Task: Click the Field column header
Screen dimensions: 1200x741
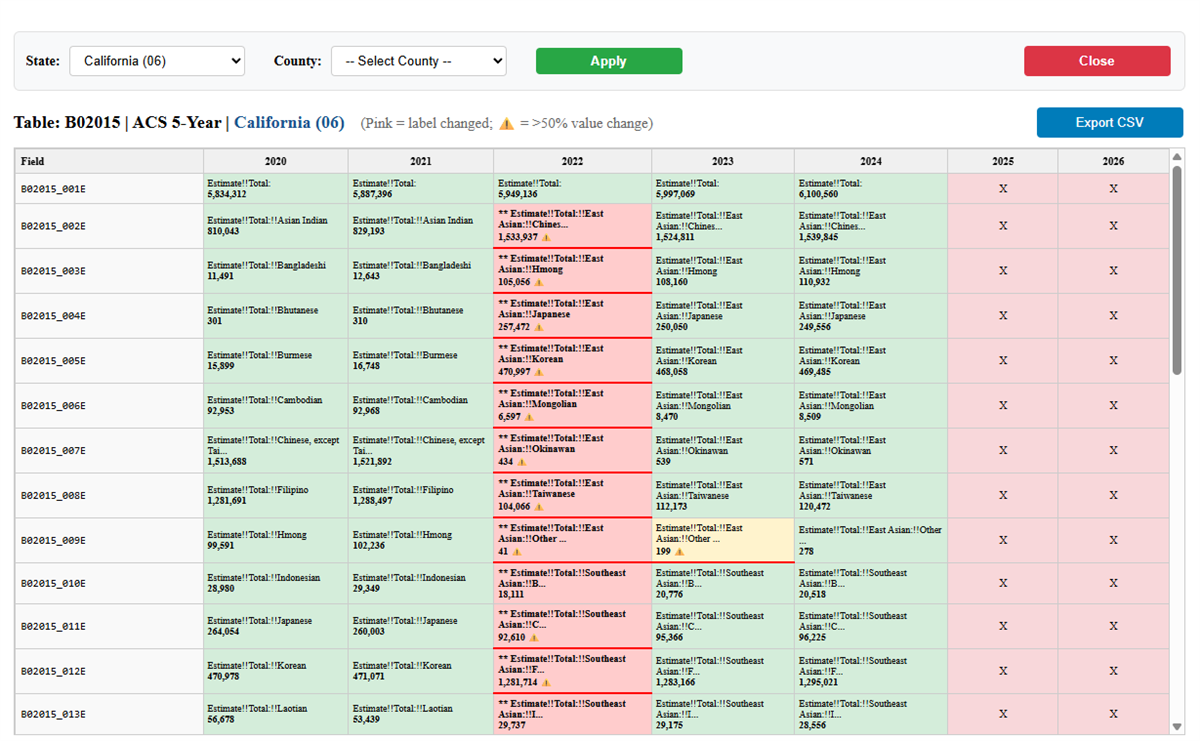Action: [109, 161]
